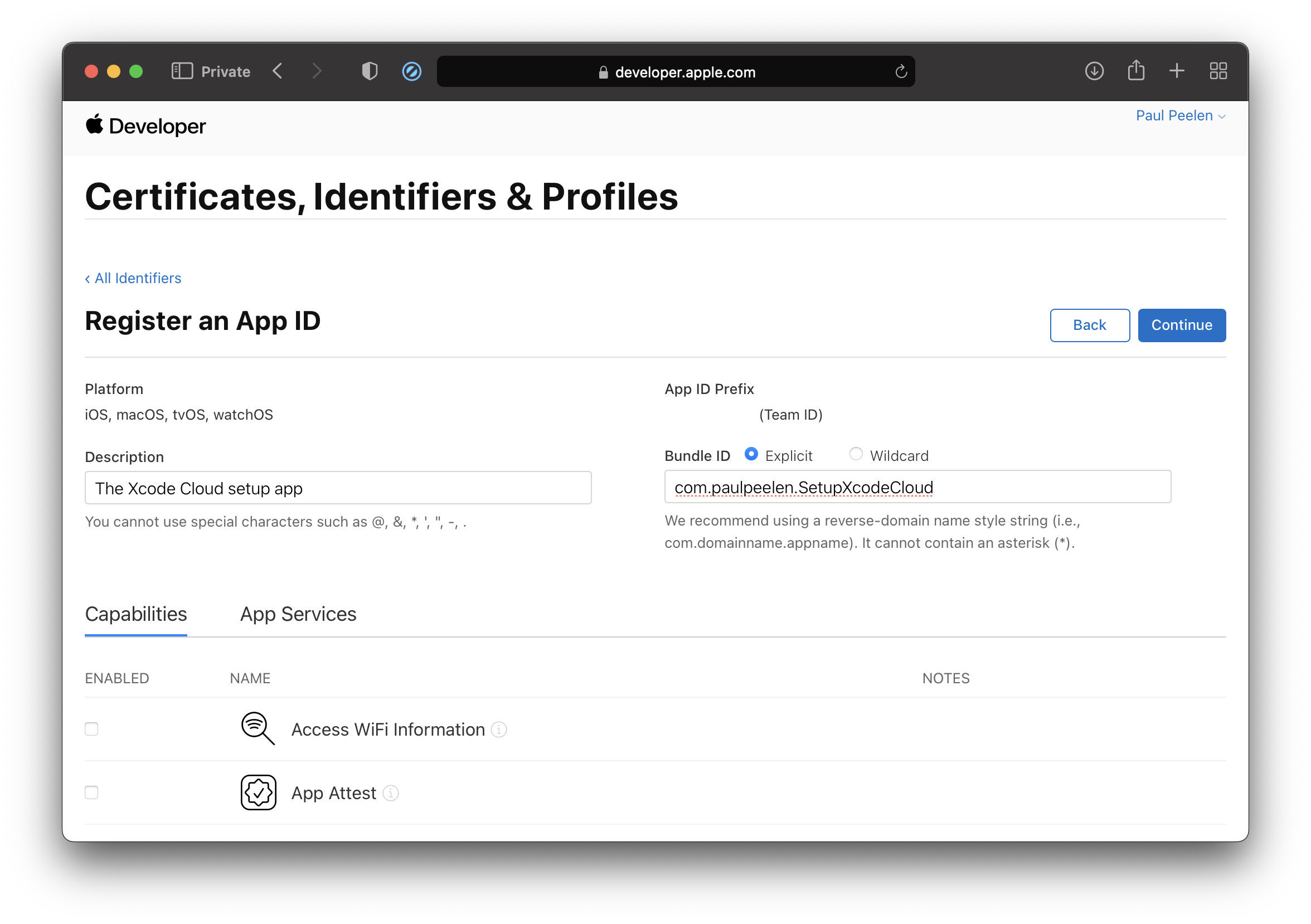This screenshot has height=924, width=1311.
Task: Select the Explicit Bundle ID radio
Action: coord(751,454)
